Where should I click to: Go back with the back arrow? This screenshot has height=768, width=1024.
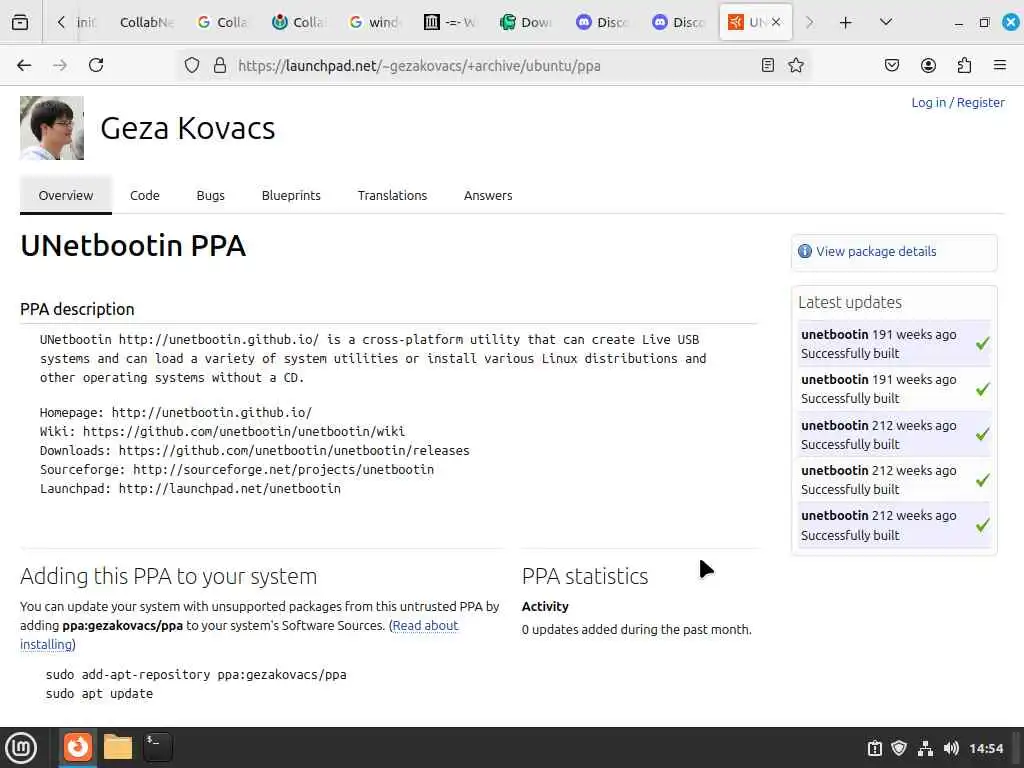[x=24, y=65]
